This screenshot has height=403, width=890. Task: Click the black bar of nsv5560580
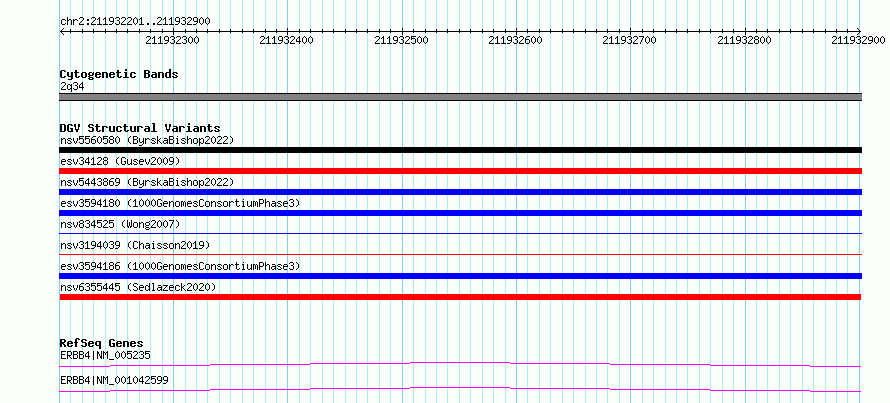[460, 150]
